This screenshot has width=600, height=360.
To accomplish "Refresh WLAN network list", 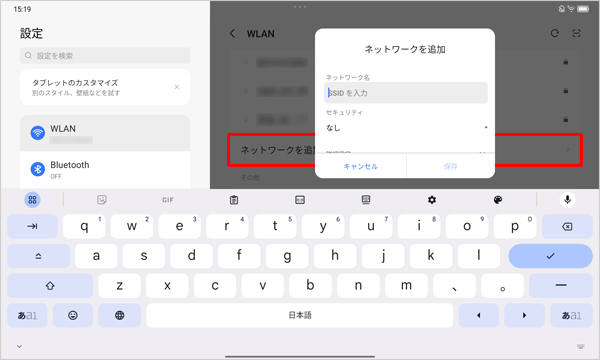I will [554, 34].
